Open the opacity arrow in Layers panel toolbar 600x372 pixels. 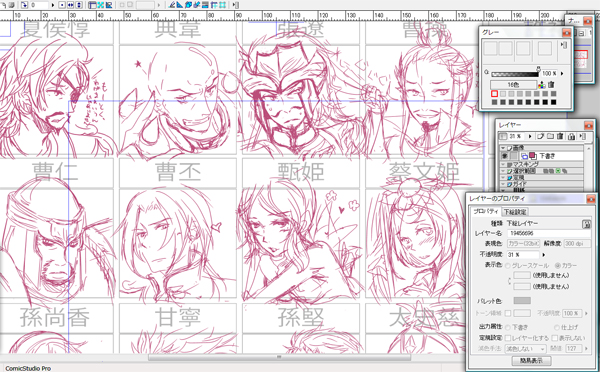pyautogui.click(x=530, y=136)
